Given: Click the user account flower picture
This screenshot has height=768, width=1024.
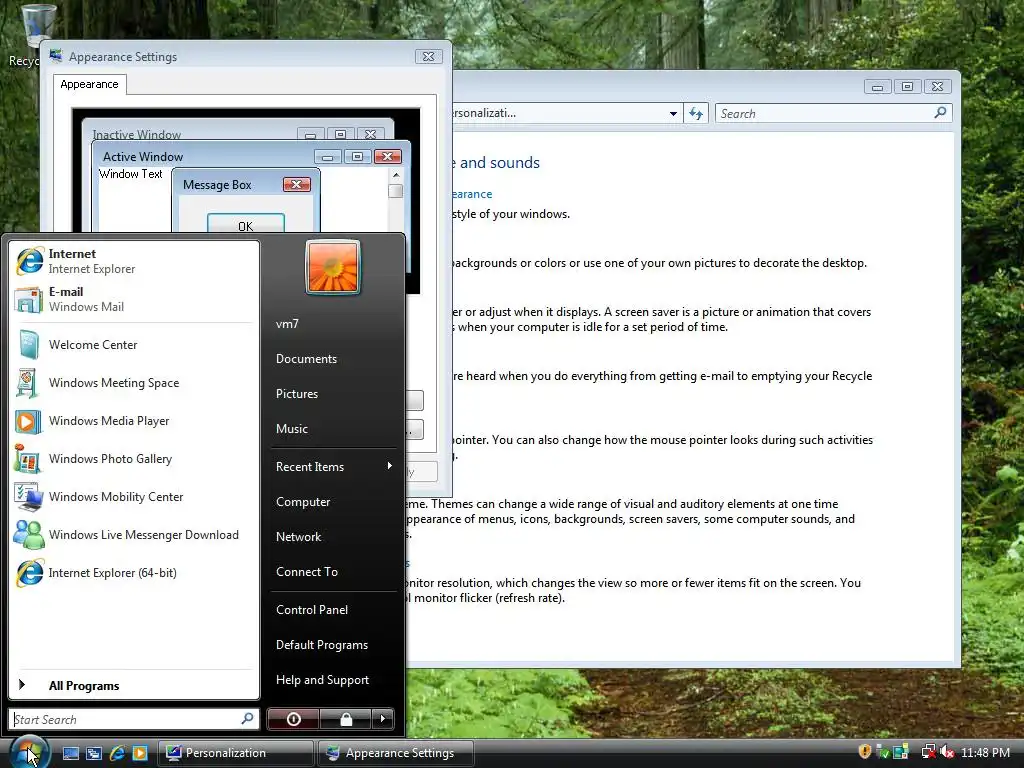Looking at the screenshot, I should [333, 267].
